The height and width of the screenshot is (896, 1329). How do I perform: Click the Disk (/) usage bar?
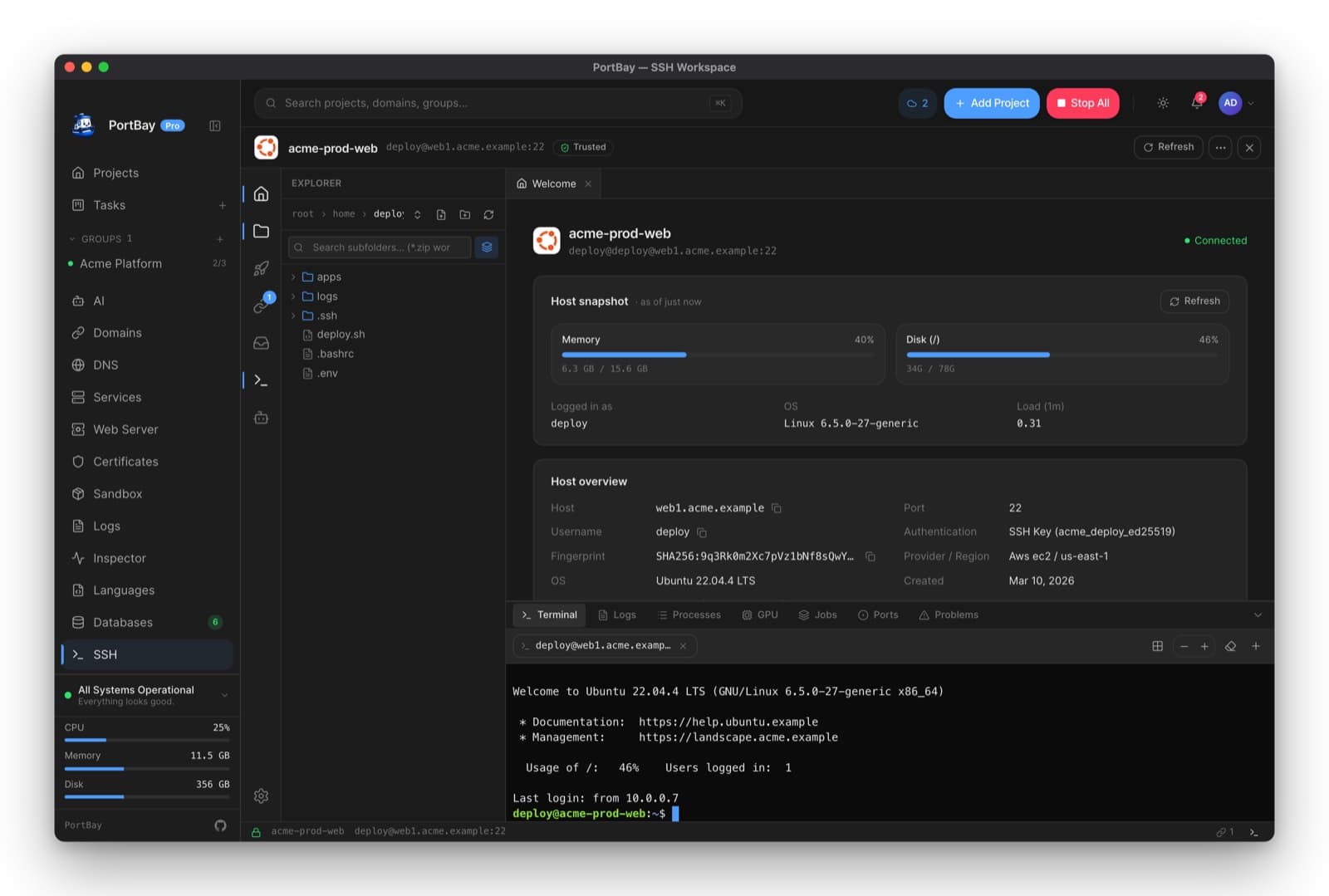coord(1062,355)
